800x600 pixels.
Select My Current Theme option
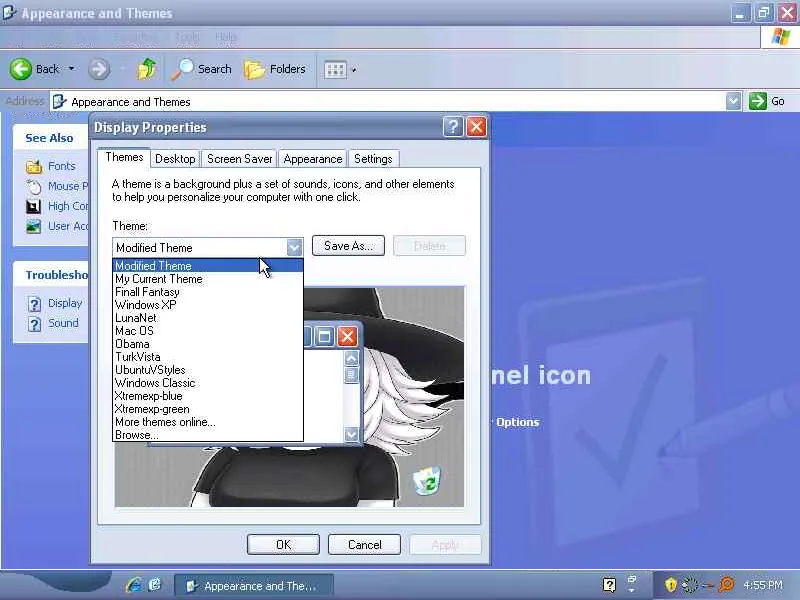click(x=208, y=279)
